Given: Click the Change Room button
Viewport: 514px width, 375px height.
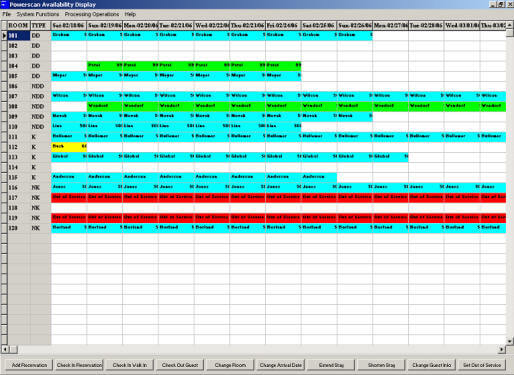Looking at the screenshot, I should [230, 365].
